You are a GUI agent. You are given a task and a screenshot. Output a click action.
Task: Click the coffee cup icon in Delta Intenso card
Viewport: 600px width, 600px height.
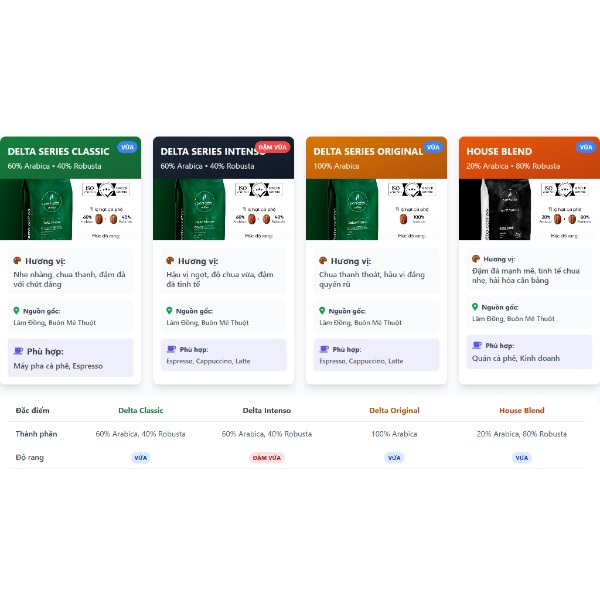point(171,349)
